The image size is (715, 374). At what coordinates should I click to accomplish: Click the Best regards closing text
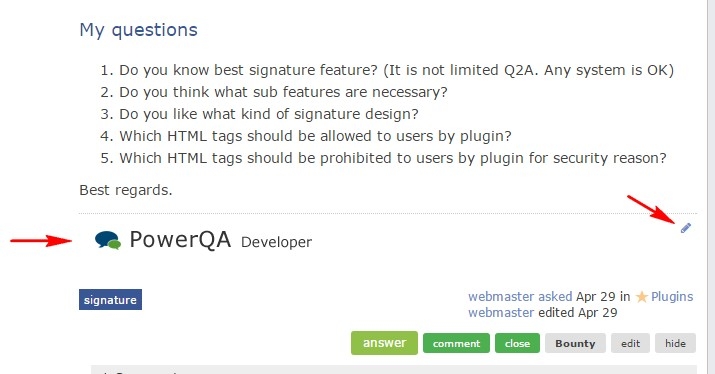pyautogui.click(x=126, y=190)
